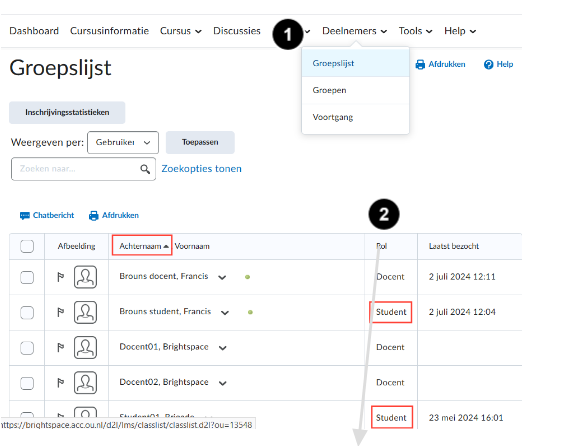This screenshot has height=446, width=573.
Task: Click flag icon for Brouns docent, Francis
Action: coord(61,277)
